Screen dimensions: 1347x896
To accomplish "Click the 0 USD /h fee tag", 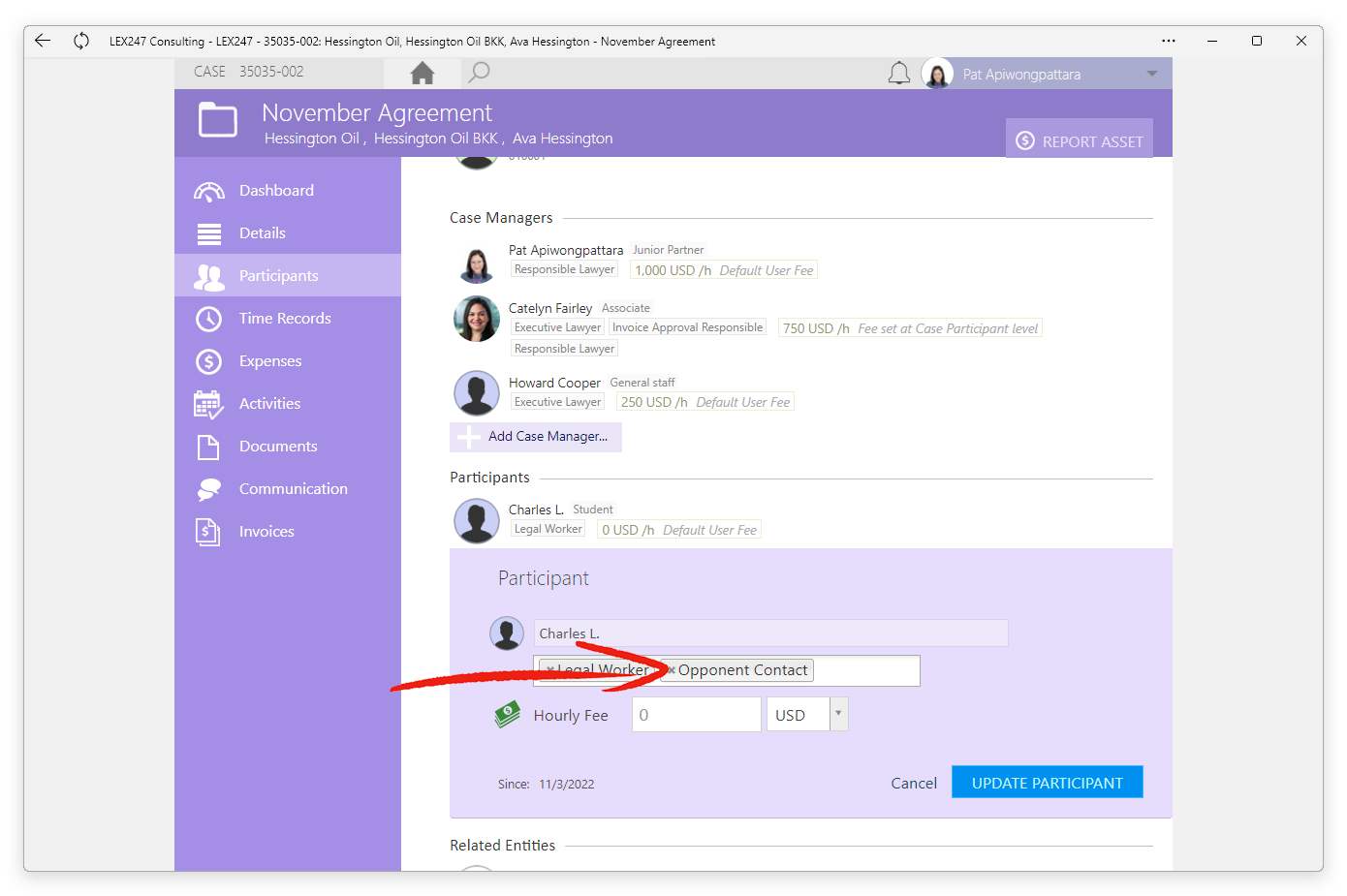I will (679, 530).
